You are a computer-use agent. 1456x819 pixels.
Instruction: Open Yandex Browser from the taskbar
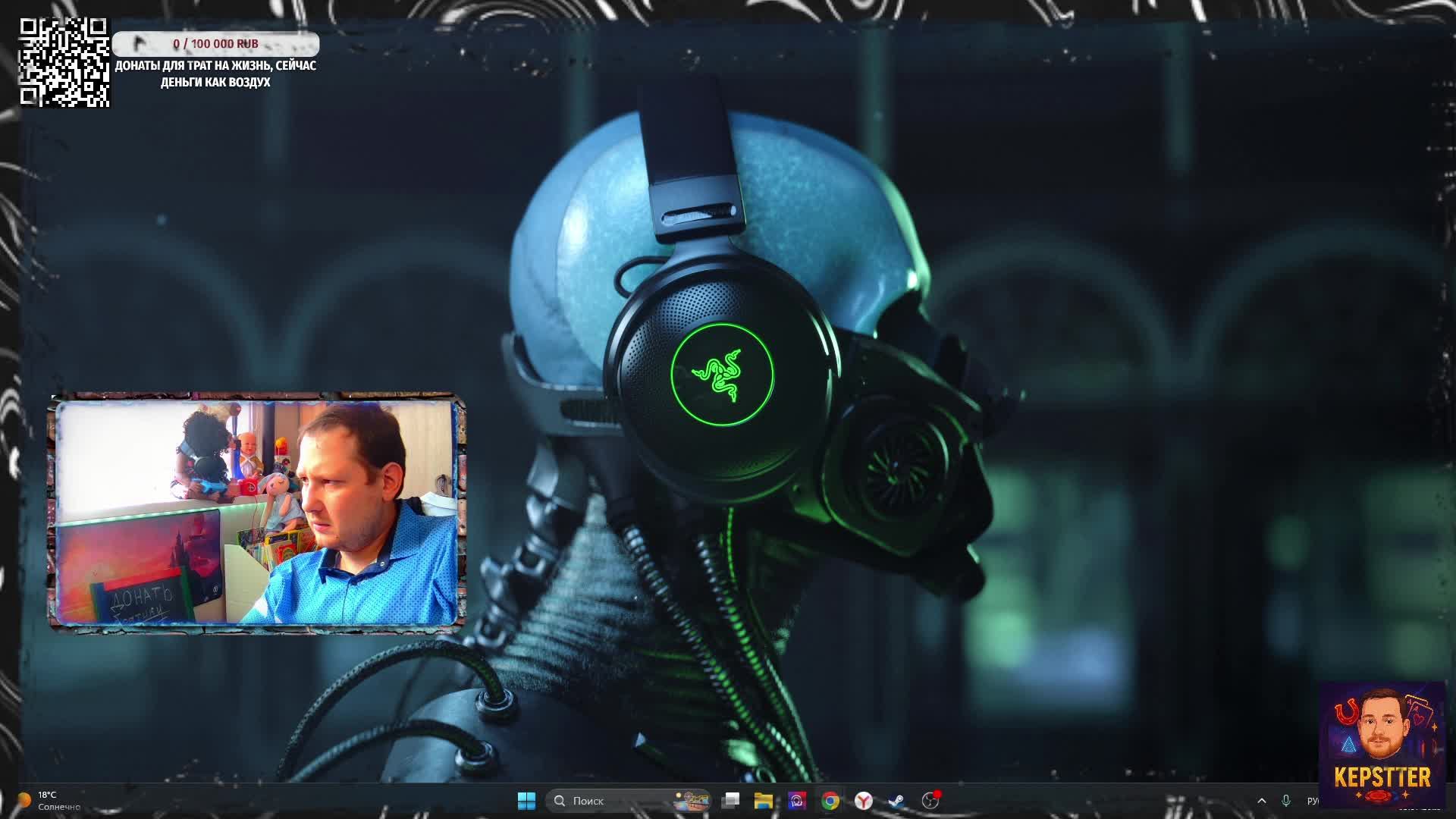click(864, 801)
